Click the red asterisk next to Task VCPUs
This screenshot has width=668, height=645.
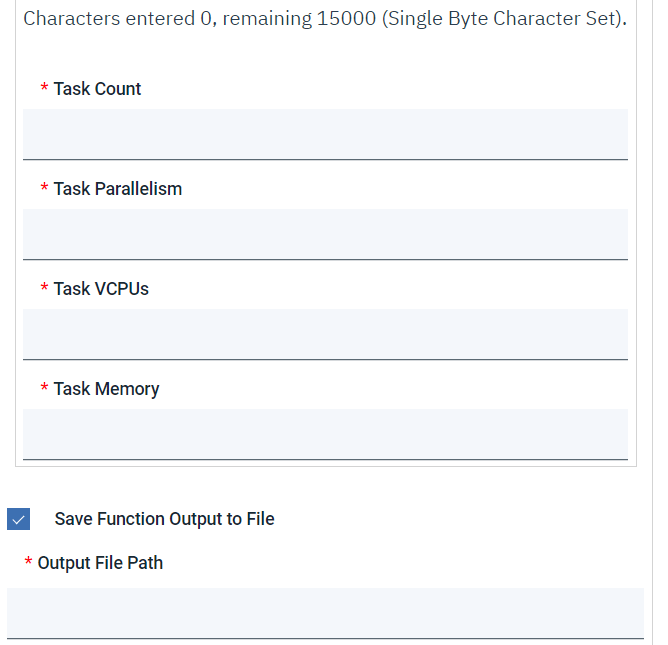pyautogui.click(x=44, y=290)
